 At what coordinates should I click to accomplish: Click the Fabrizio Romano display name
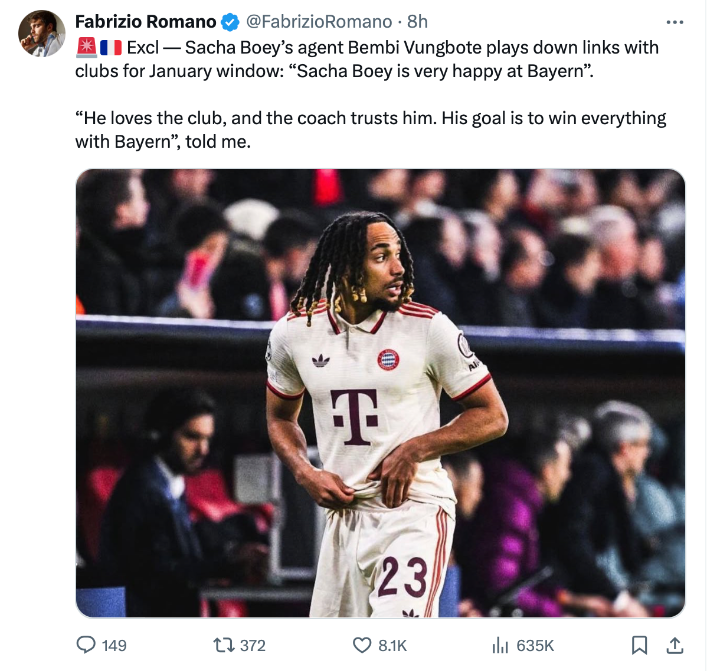(146, 22)
